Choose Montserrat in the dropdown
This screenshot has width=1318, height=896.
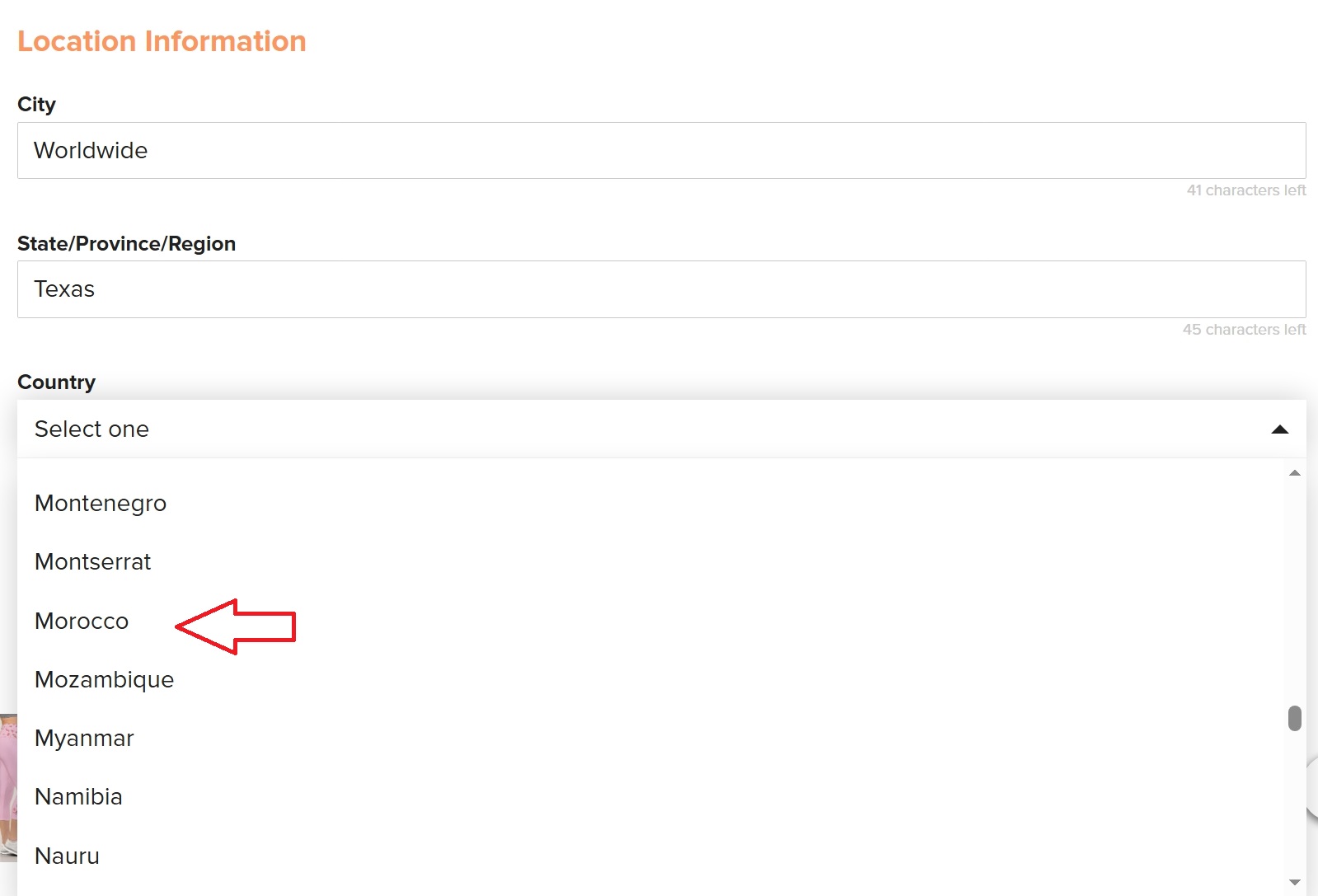point(650,562)
